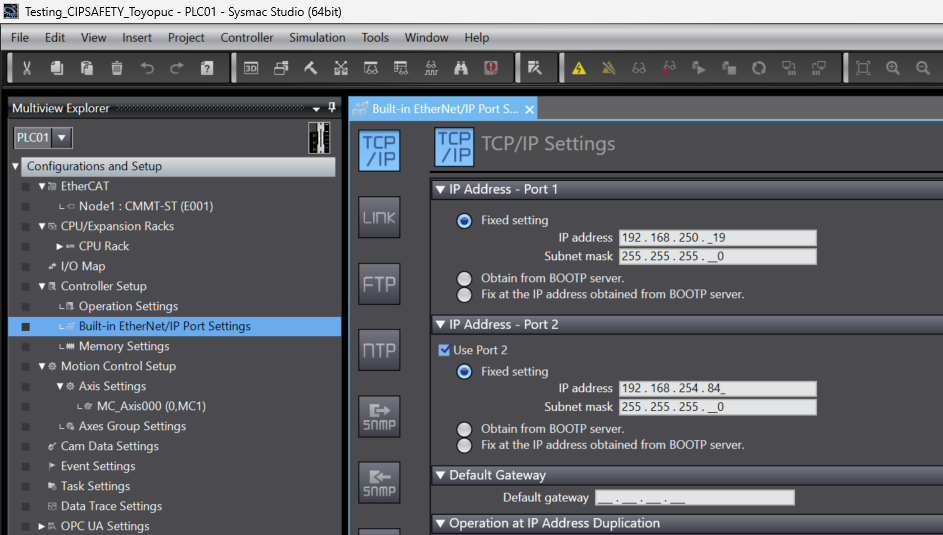Viewport: 943px width, 535px height.
Task: Click the red alert troubleshooting icon
Action: [x=491, y=68]
